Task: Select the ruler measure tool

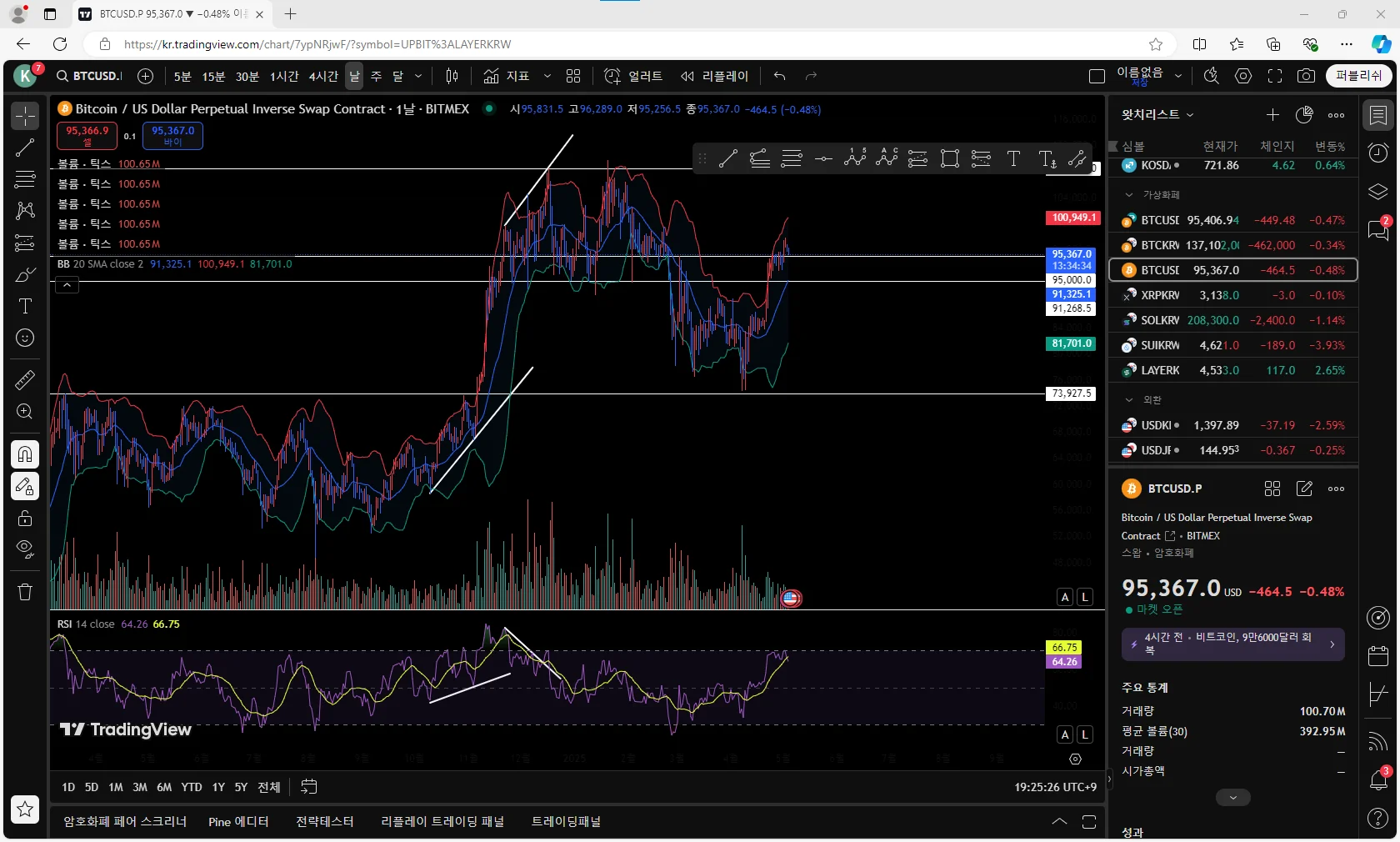Action: click(25, 380)
